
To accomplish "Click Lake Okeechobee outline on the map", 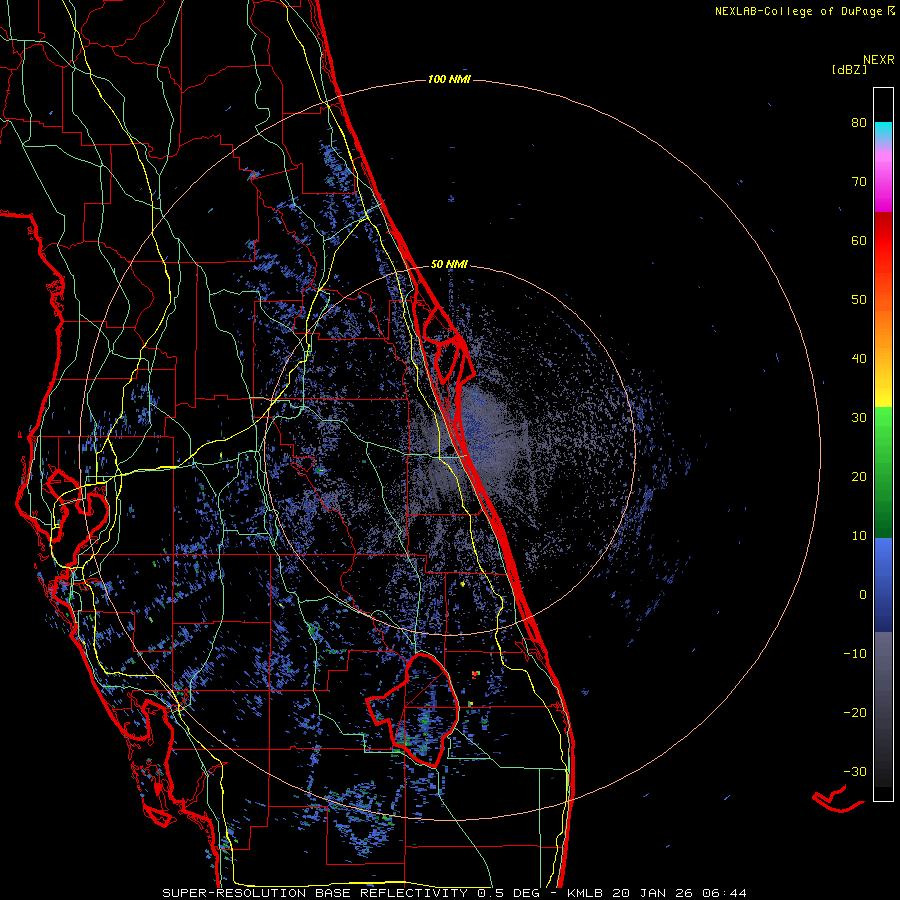I will point(413,710).
